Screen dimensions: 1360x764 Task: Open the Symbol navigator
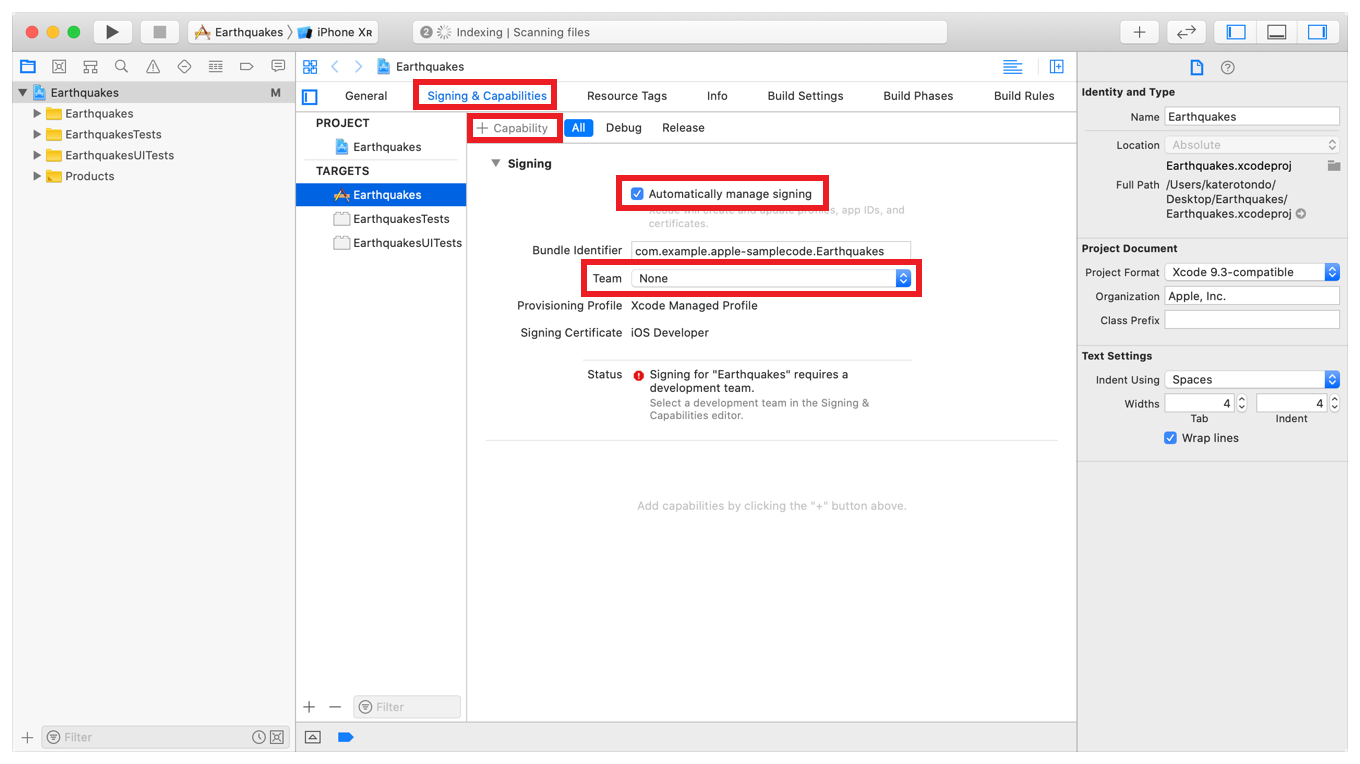pyautogui.click(x=90, y=67)
